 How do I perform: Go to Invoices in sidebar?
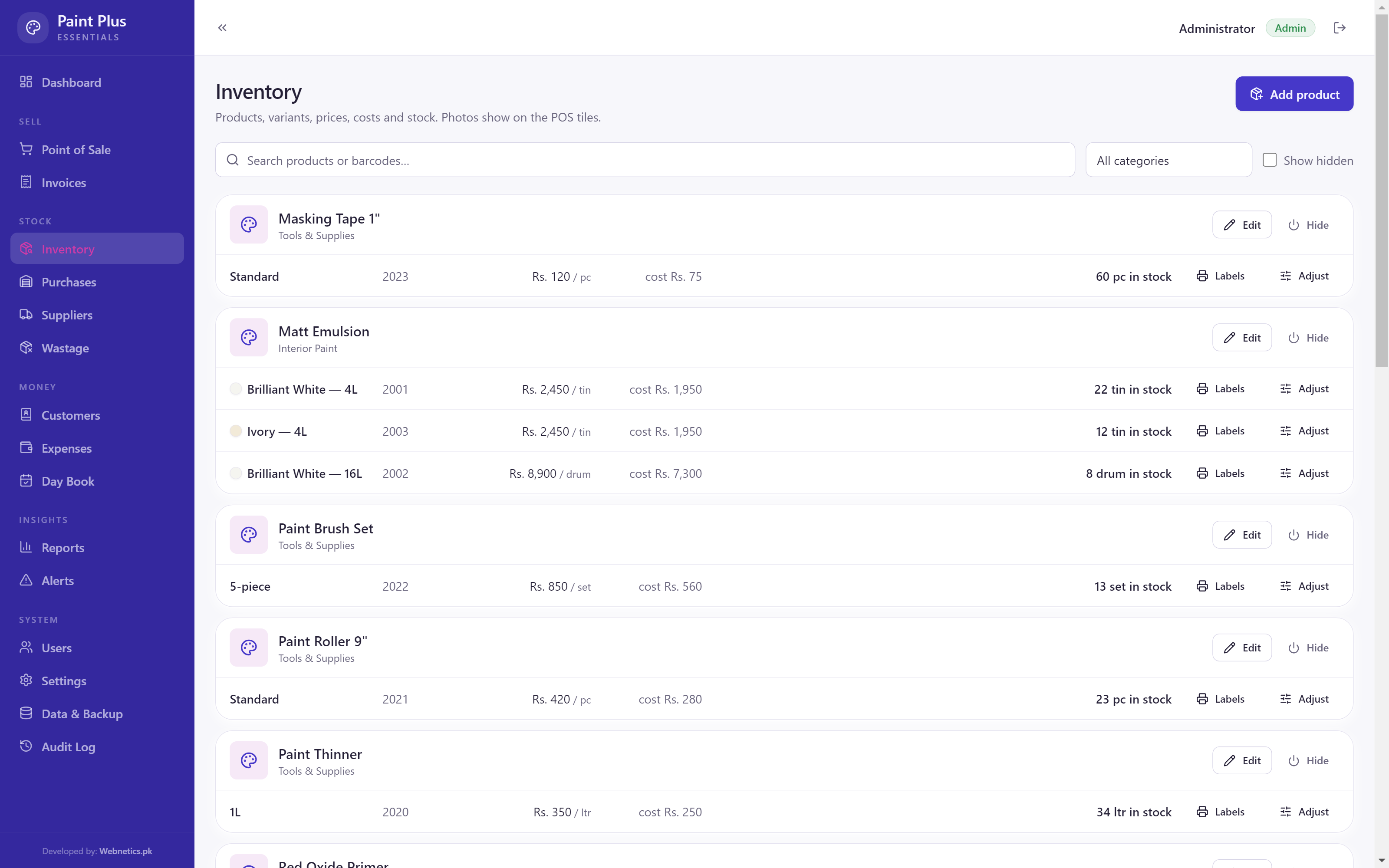pos(97,183)
